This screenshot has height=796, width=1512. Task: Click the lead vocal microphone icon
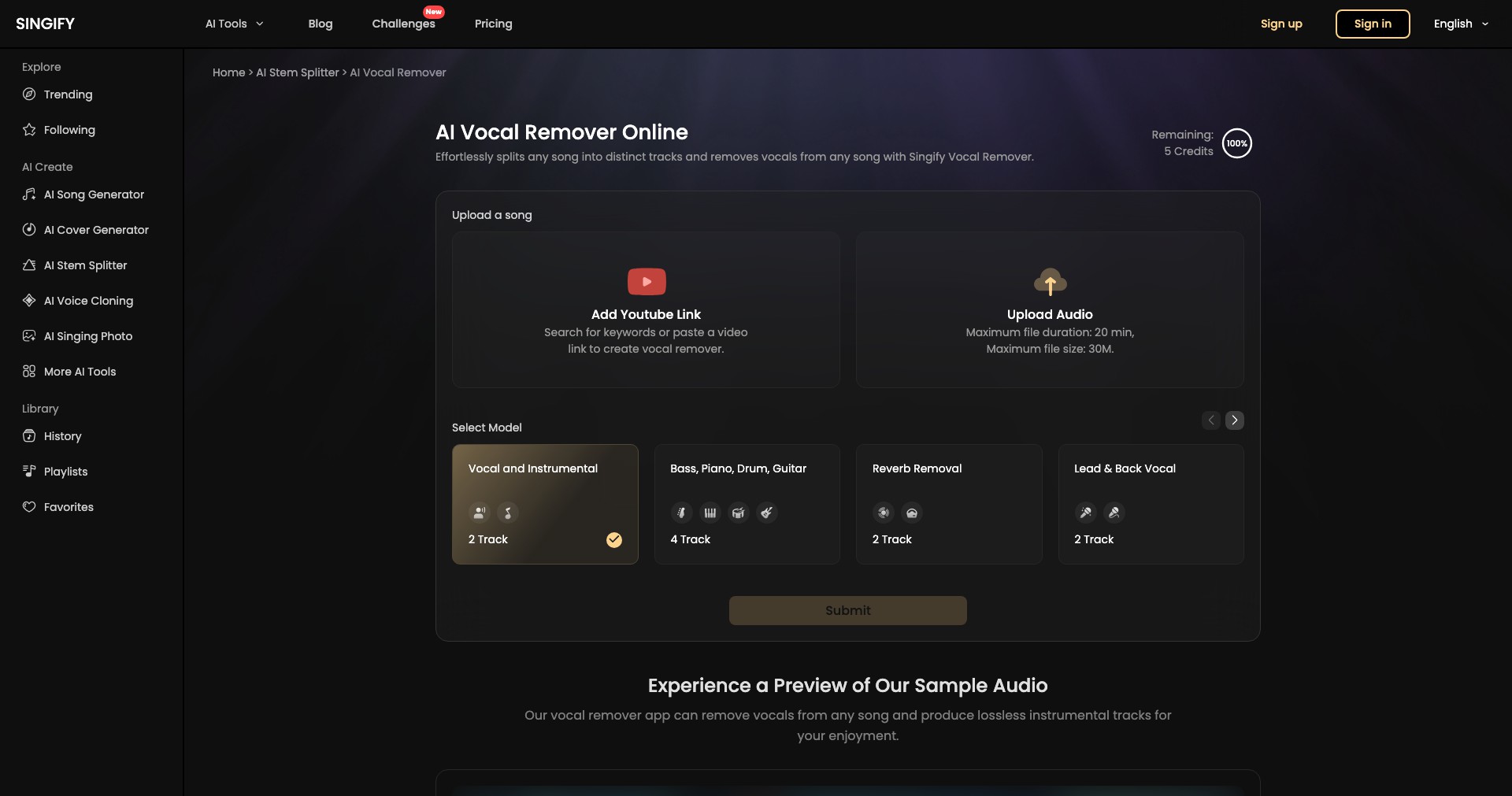1085,513
